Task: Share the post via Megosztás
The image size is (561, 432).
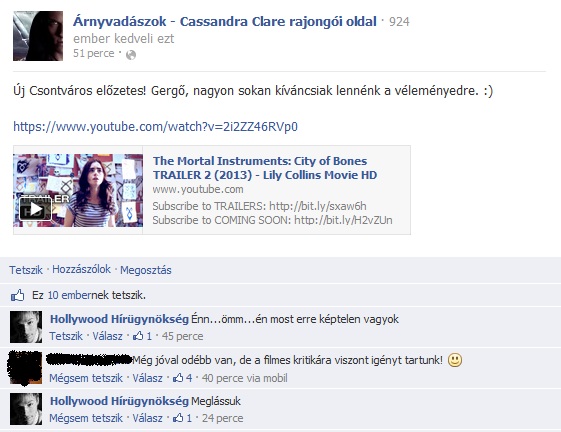Action: [x=146, y=270]
